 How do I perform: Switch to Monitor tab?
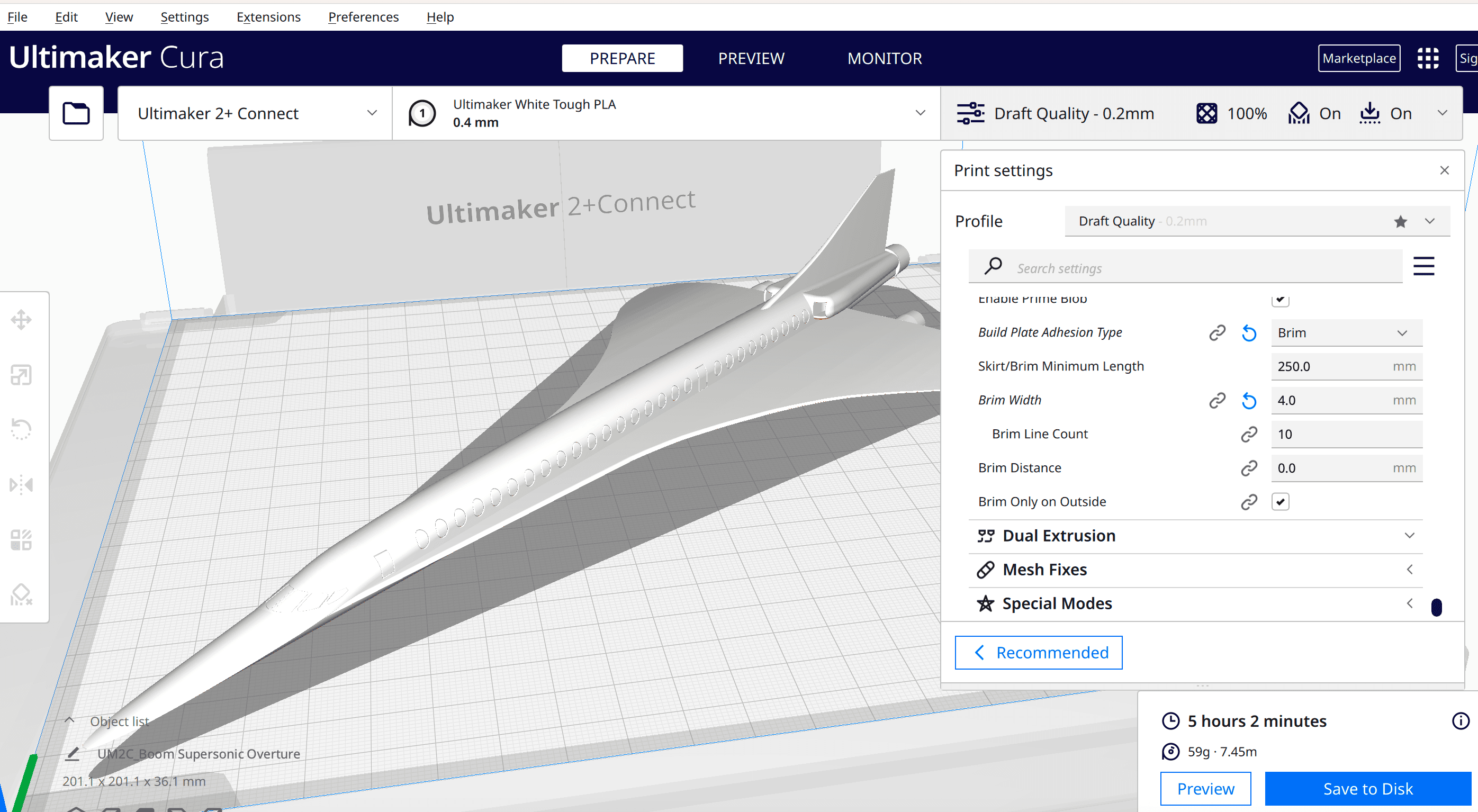pyautogui.click(x=885, y=58)
